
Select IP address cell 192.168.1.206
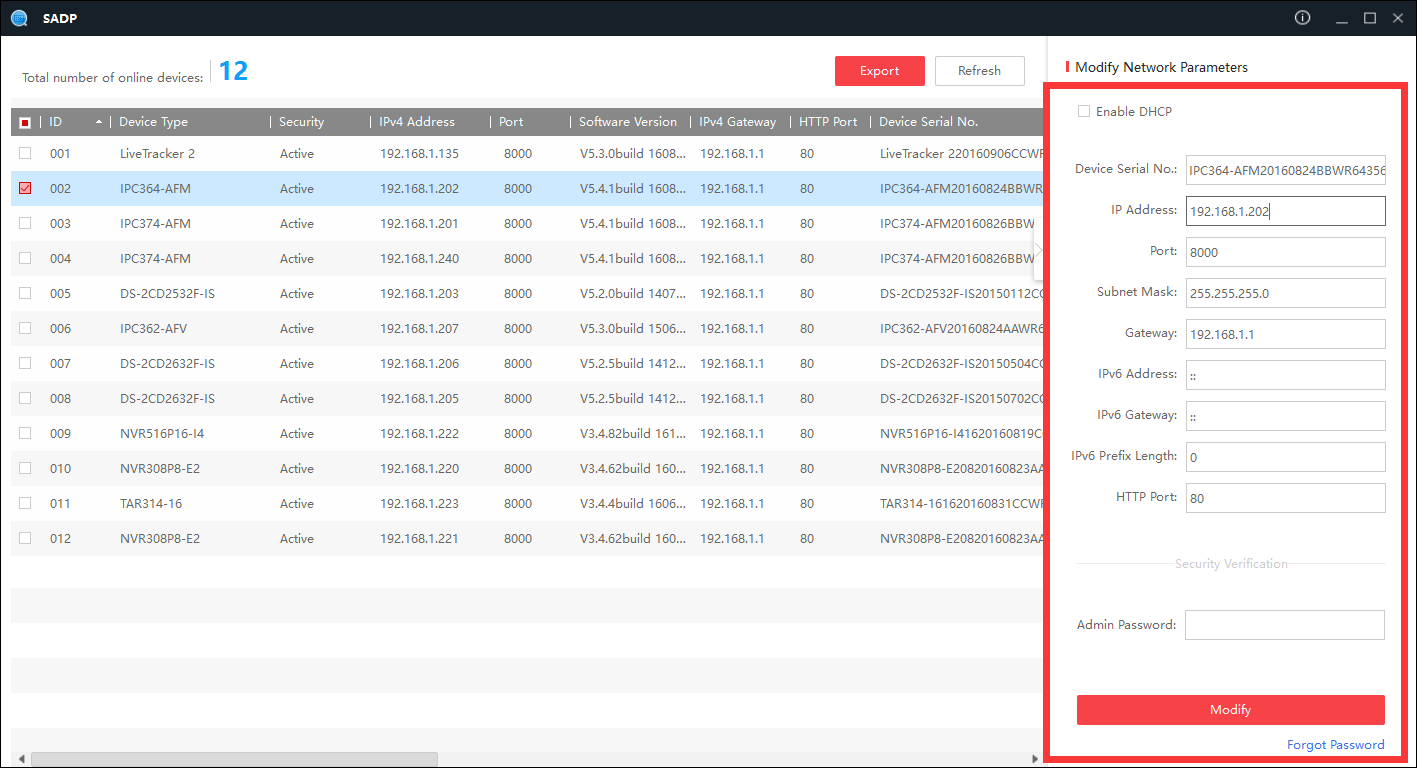click(x=419, y=364)
